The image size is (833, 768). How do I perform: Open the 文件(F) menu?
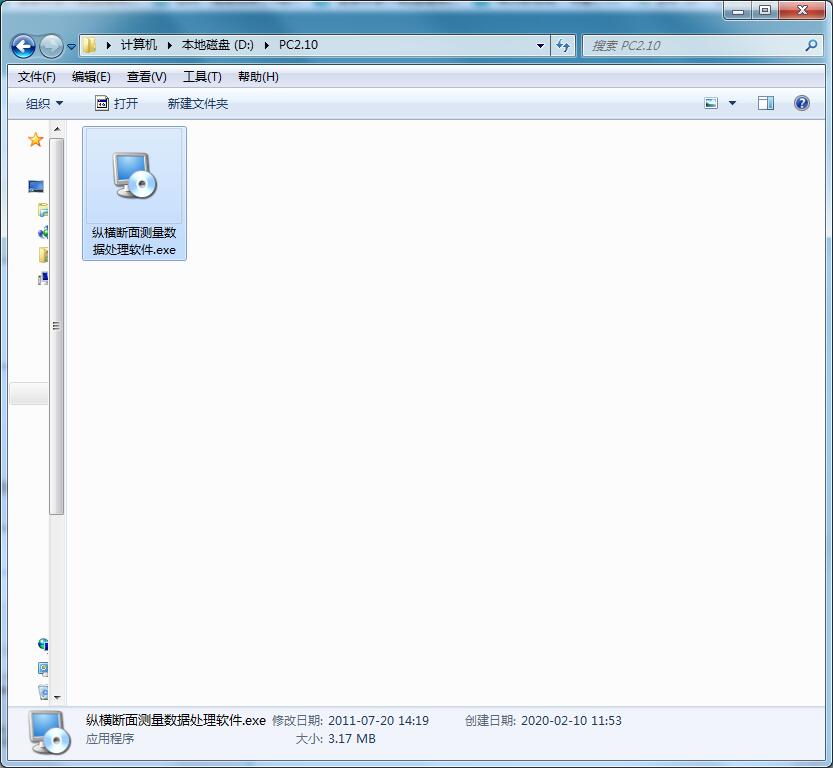tap(37, 77)
